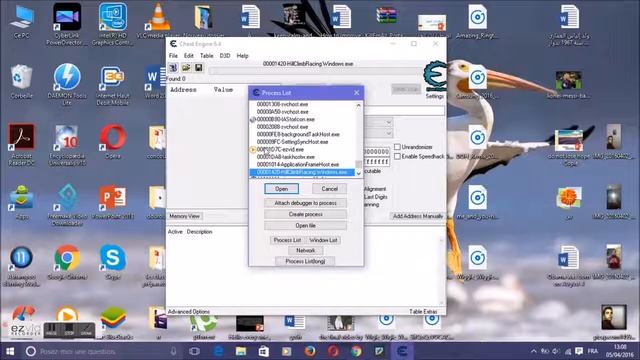Open the Edit menu
Screen dimensions: 640x360
pos(189,56)
